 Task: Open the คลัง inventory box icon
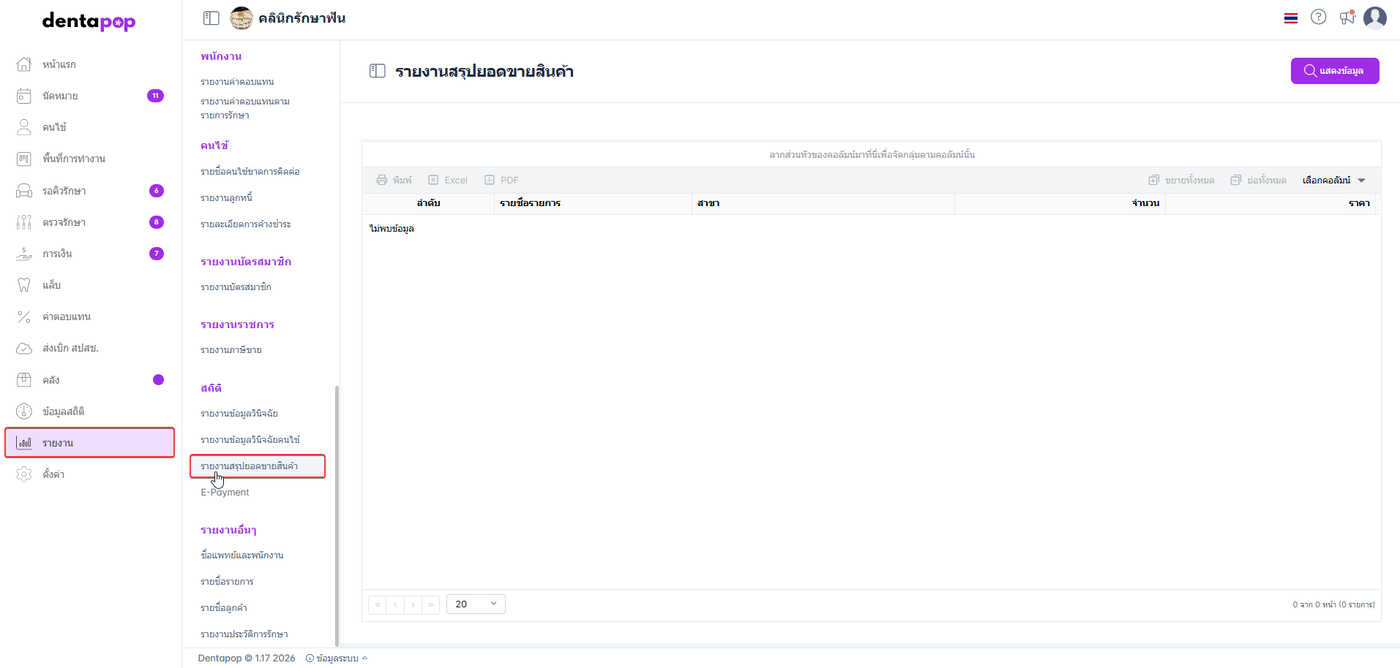[25, 380]
